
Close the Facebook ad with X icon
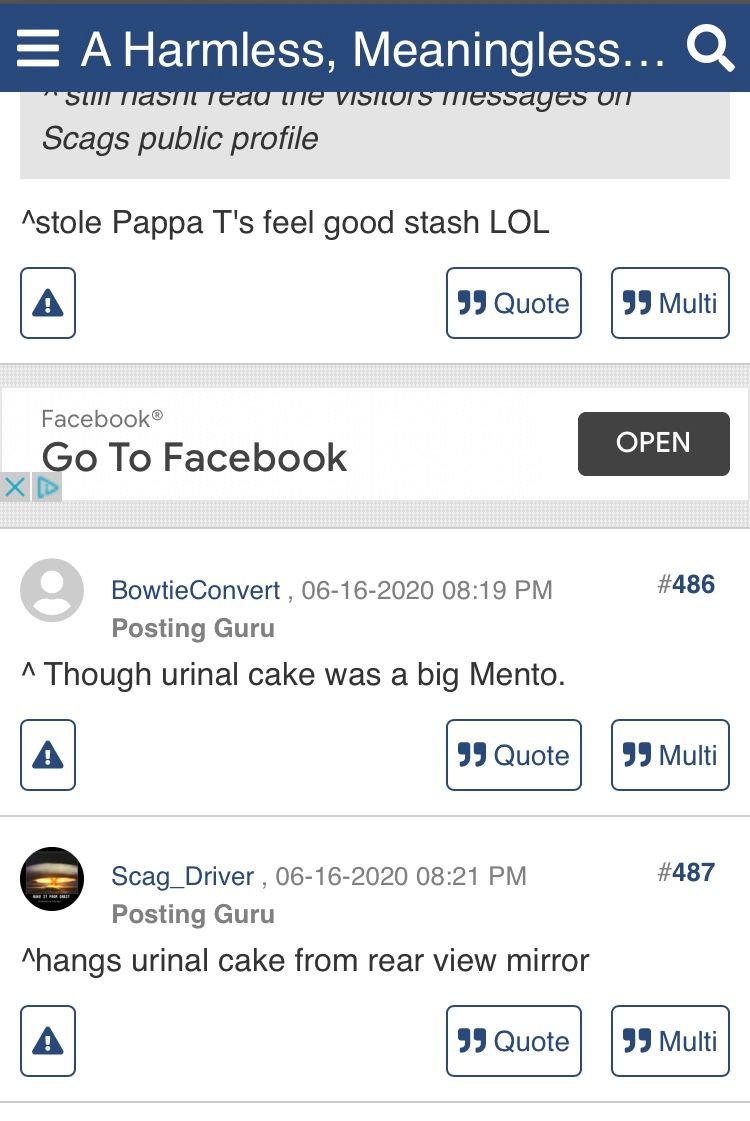pyautogui.click(x=14, y=488)
